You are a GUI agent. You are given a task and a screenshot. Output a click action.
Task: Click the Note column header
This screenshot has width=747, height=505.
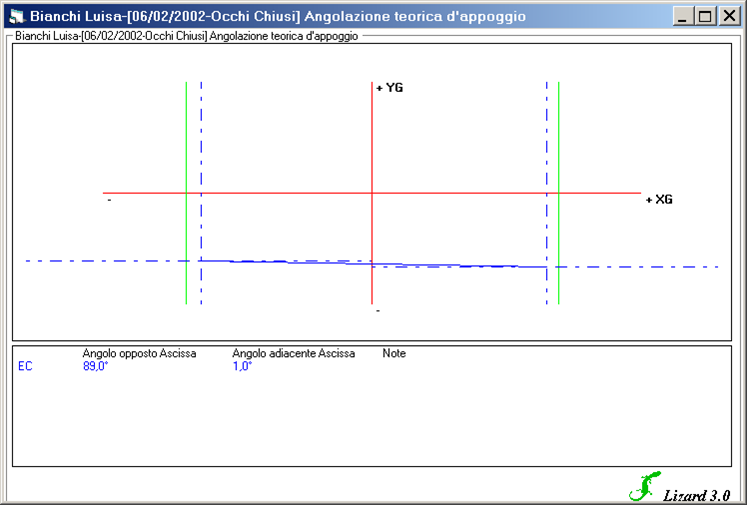pyautogui.click(x=394, y=353)
